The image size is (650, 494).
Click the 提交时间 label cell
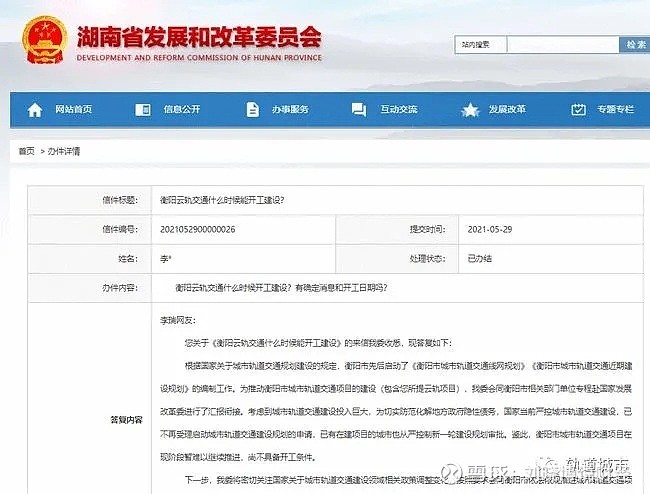click(x=397, y=229)
